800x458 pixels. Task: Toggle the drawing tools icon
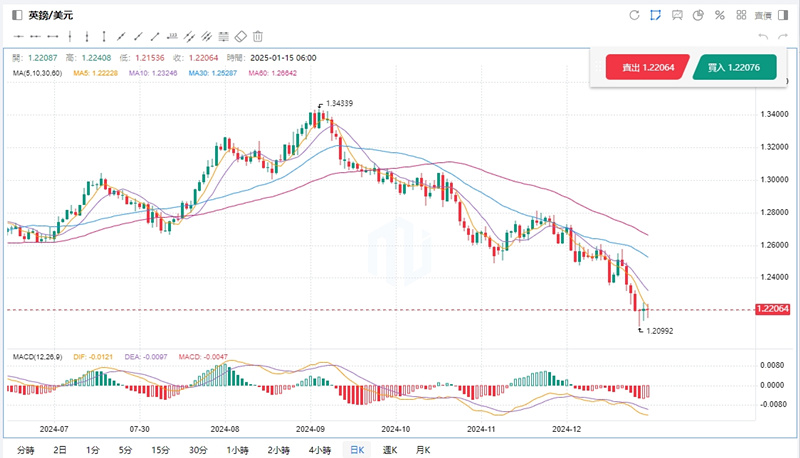[655, 15]
